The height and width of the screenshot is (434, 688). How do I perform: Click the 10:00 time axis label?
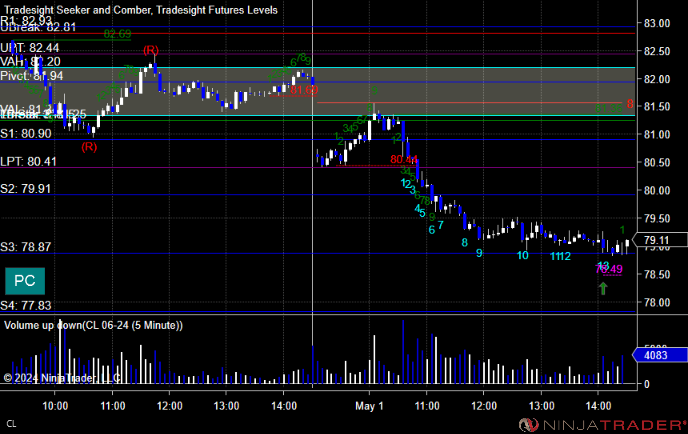pos(55,406)
